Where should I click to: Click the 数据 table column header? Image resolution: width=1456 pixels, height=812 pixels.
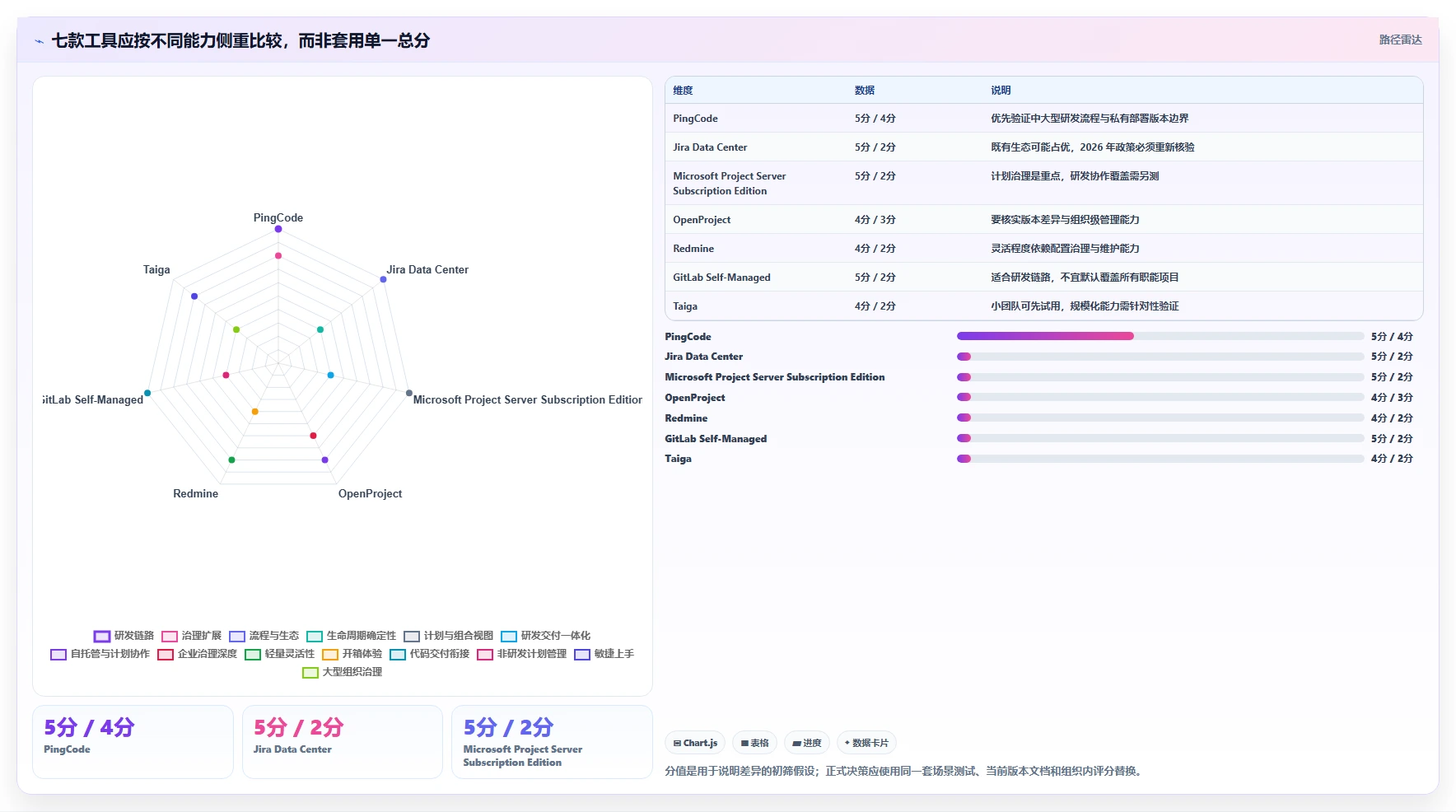865,91
